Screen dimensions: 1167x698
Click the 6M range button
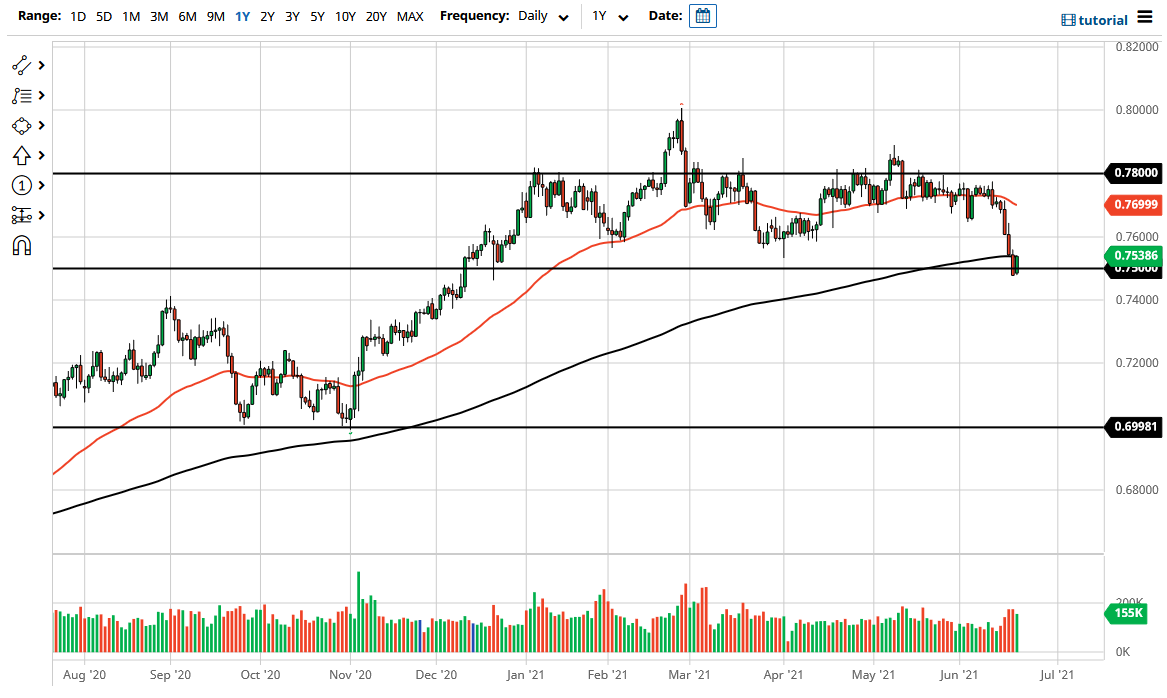[187, 16]
